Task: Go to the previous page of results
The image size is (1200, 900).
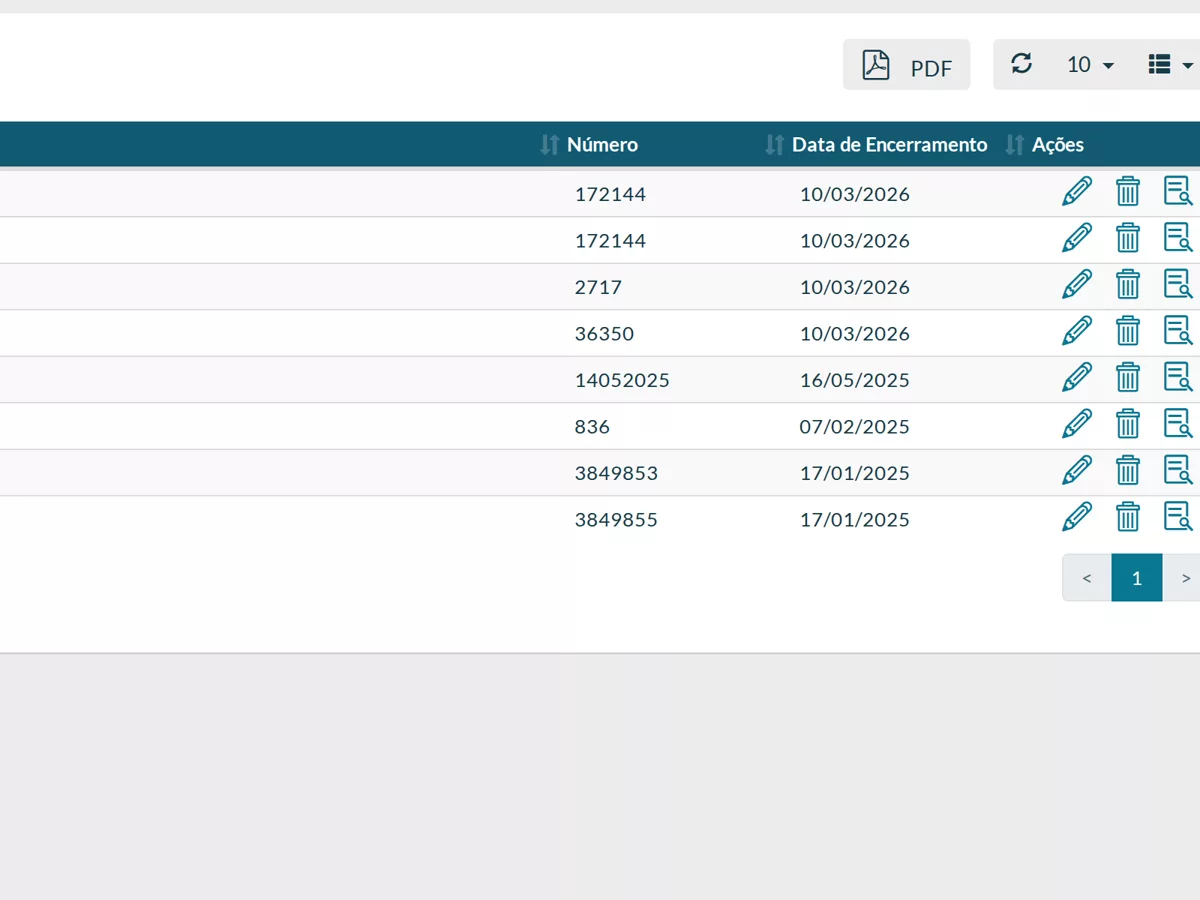Action: pos(1087,578)
